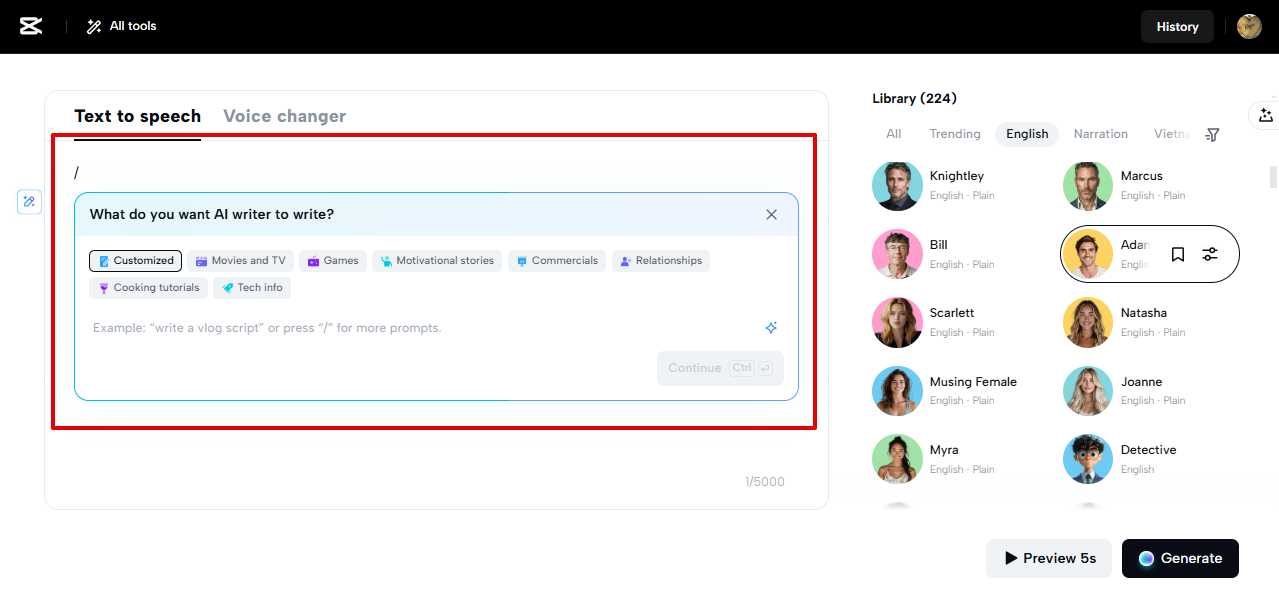Screen dimensions: 1279x607
Task: Choose the Bill voice
Action: tap(957, 254)
